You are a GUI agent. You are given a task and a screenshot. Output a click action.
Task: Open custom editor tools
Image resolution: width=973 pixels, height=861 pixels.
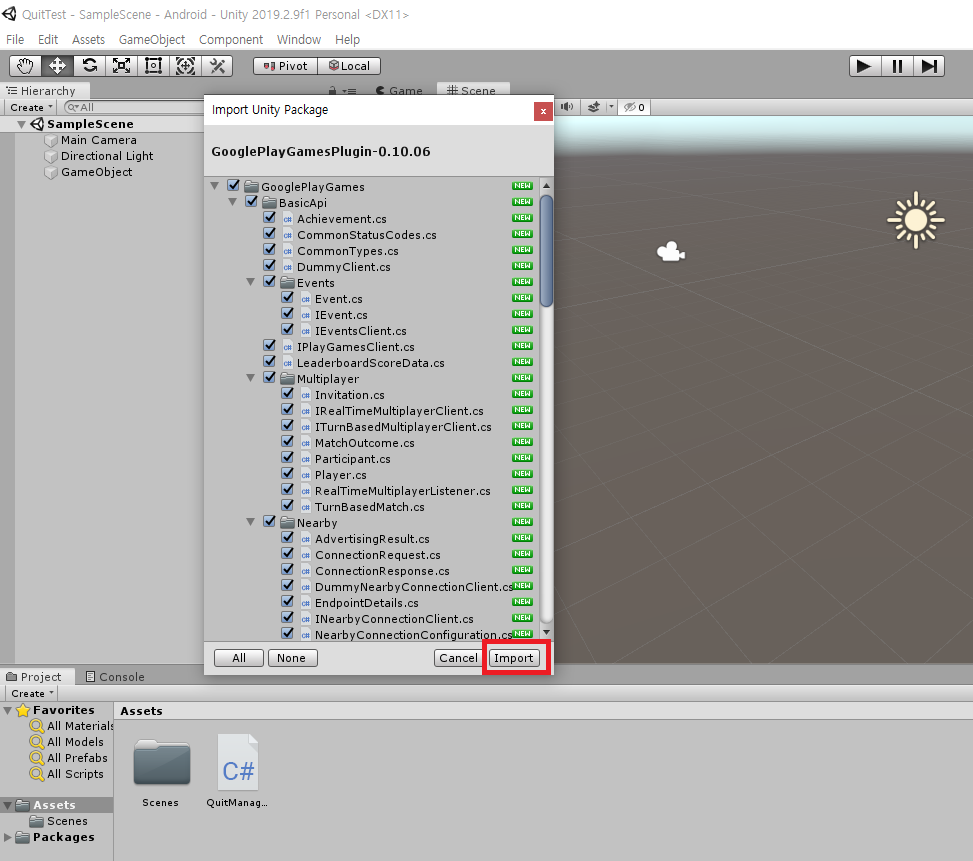[x=217, y=66]
